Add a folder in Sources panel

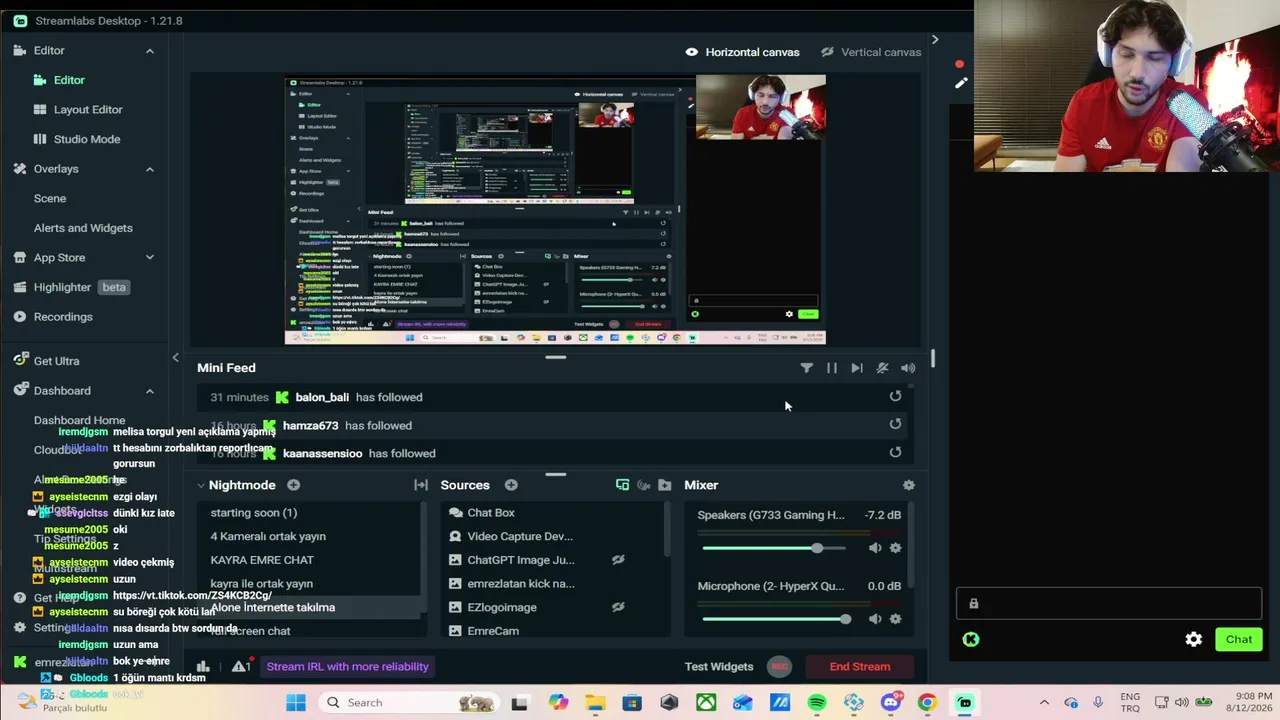click(x=665, y=485)
